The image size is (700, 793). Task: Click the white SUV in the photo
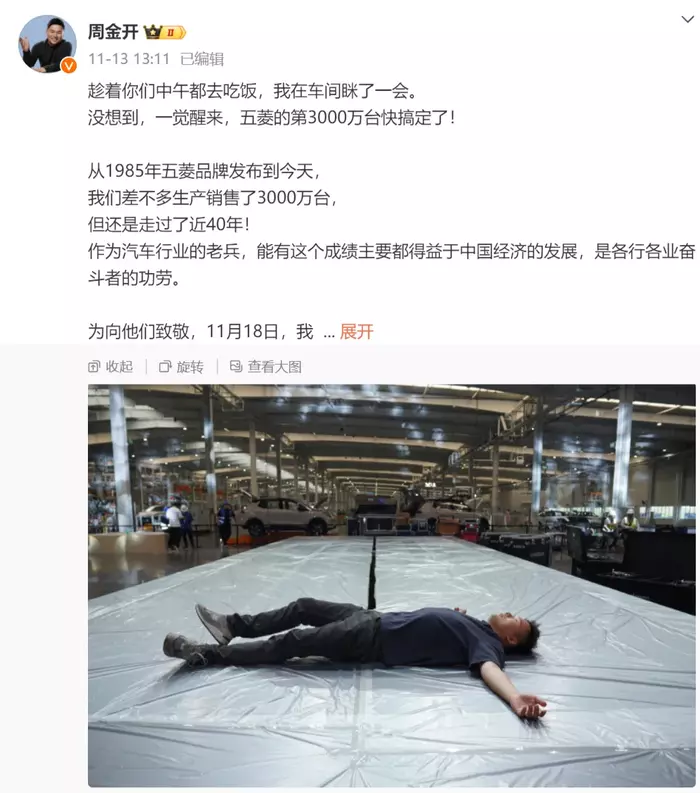(284, 516)
